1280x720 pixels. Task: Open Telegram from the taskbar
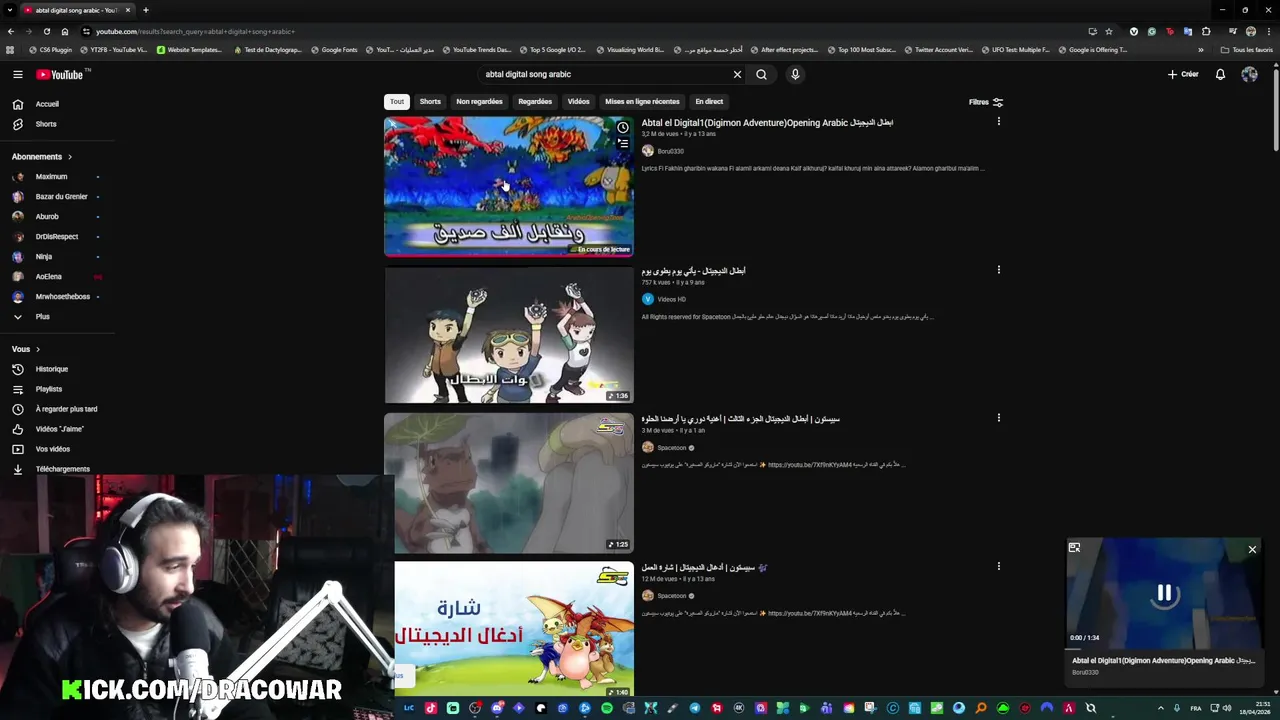tap(695, 708)
